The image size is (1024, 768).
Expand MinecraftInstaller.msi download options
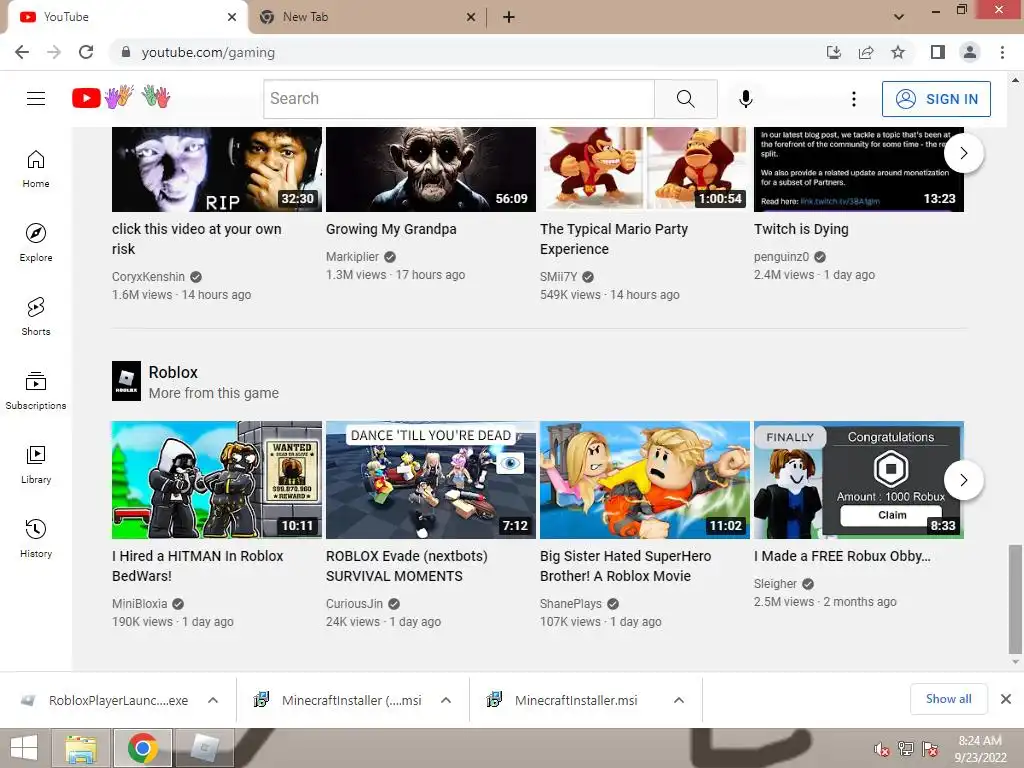(679, 700)
